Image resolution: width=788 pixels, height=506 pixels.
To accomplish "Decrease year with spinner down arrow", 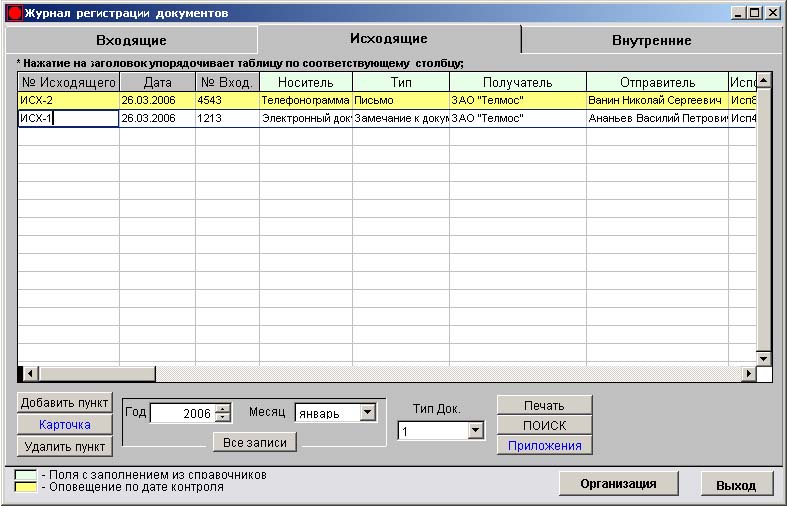I will pos(222,418).
